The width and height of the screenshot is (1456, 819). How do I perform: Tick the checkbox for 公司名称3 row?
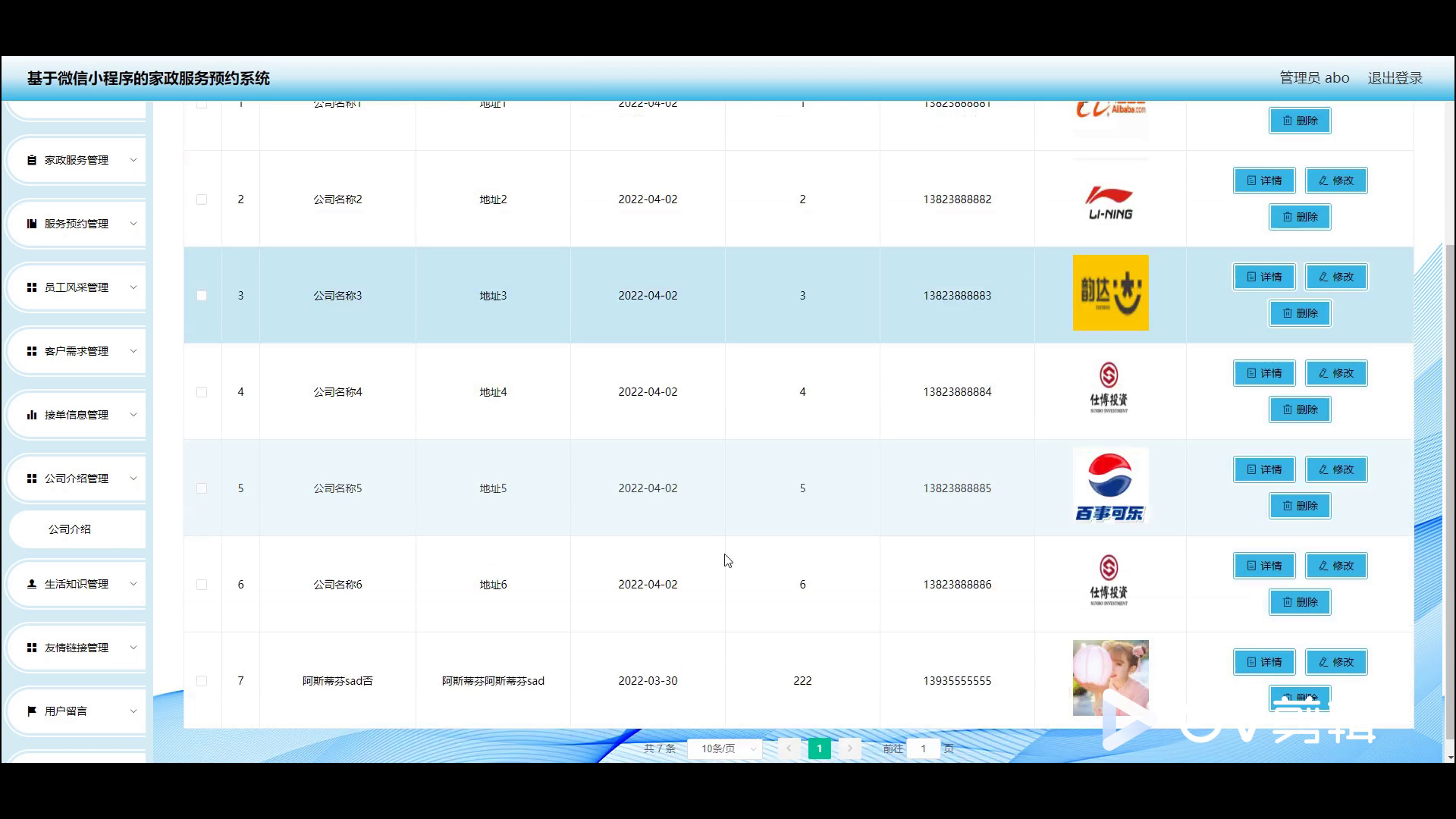tap(202, 296)
